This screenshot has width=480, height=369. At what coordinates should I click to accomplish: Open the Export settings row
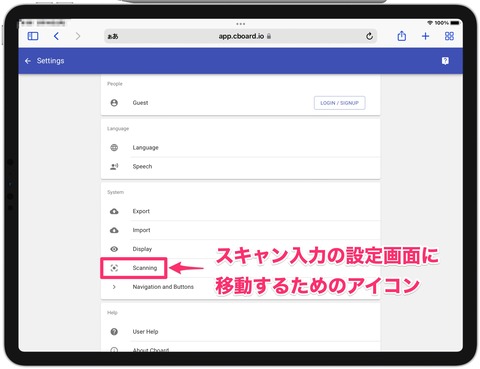240,211
